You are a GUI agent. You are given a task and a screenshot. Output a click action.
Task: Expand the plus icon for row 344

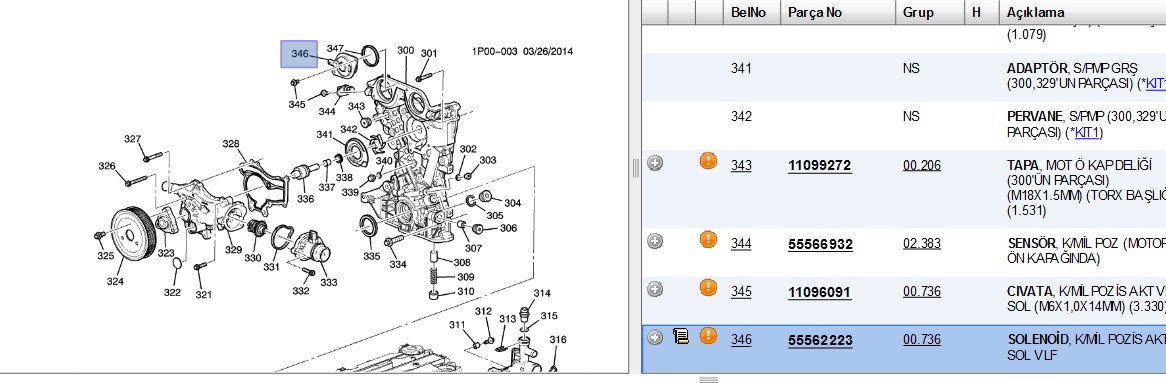click(x=654, y=241)
